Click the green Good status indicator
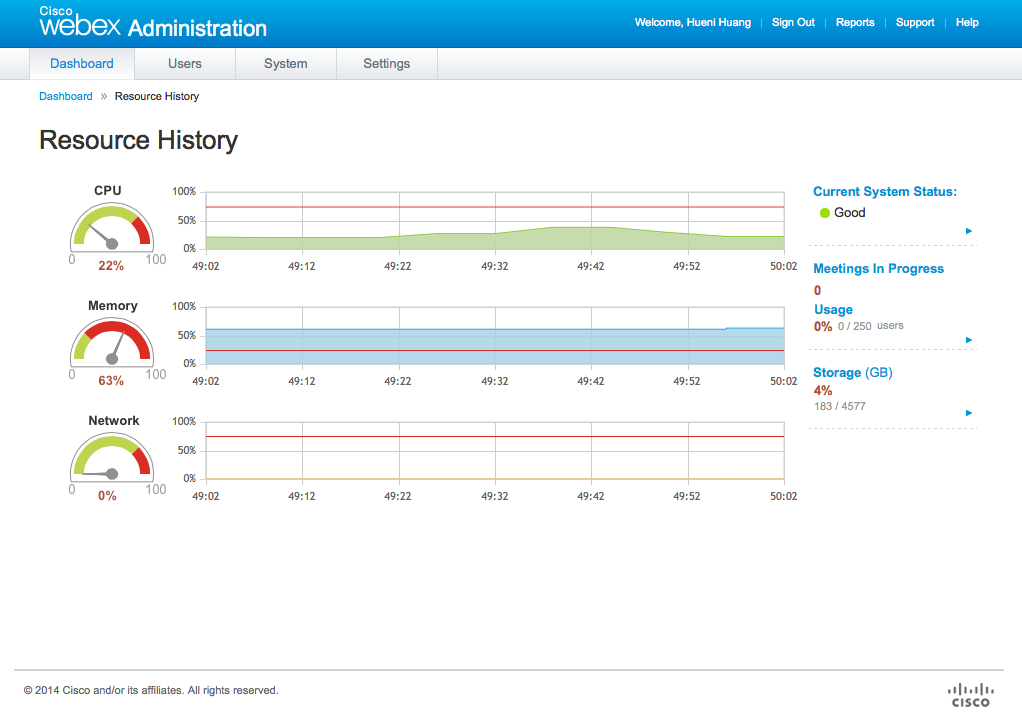Screen dimensions: 1022x724 tap(825, 213)
